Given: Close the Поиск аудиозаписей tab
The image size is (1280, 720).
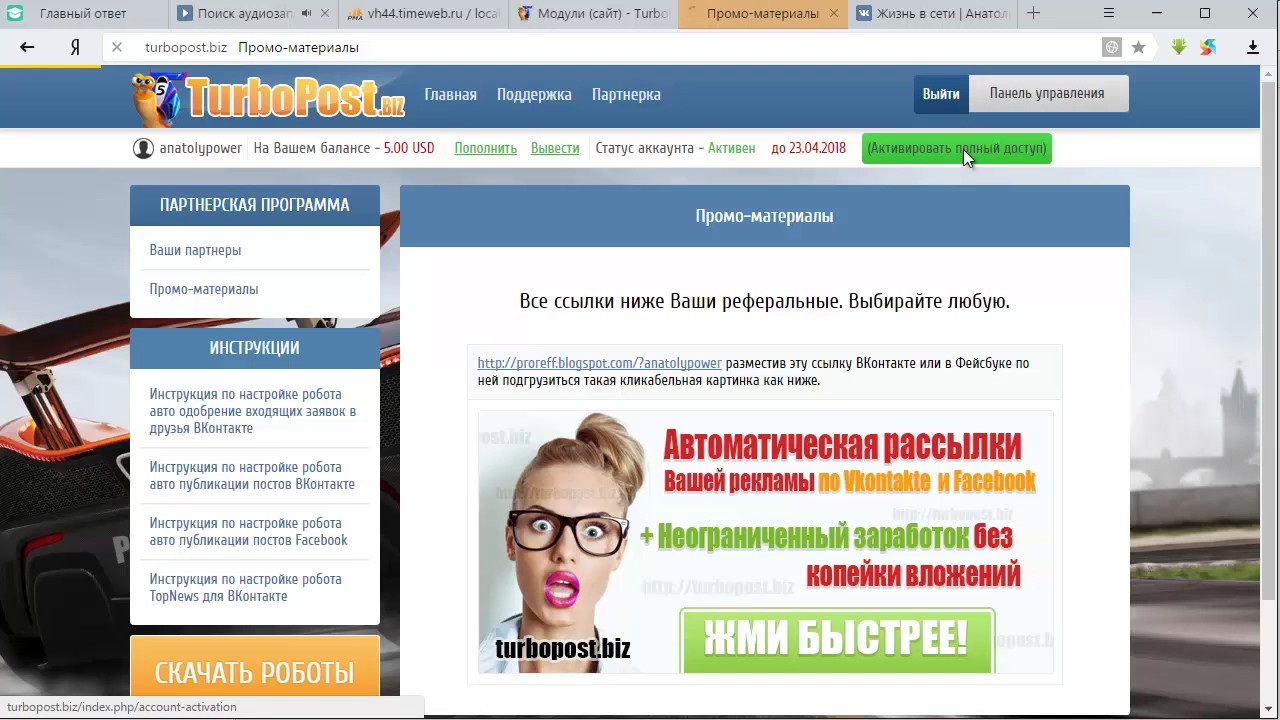Looking at the screenshot, I should pos(326,13).
